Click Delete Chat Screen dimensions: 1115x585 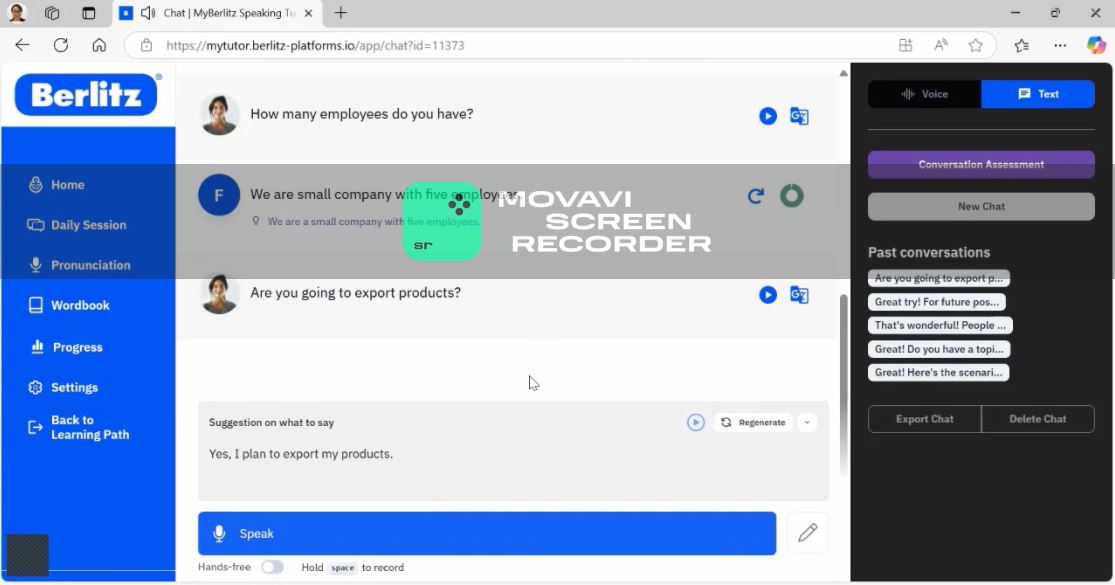coord(1038,419)
